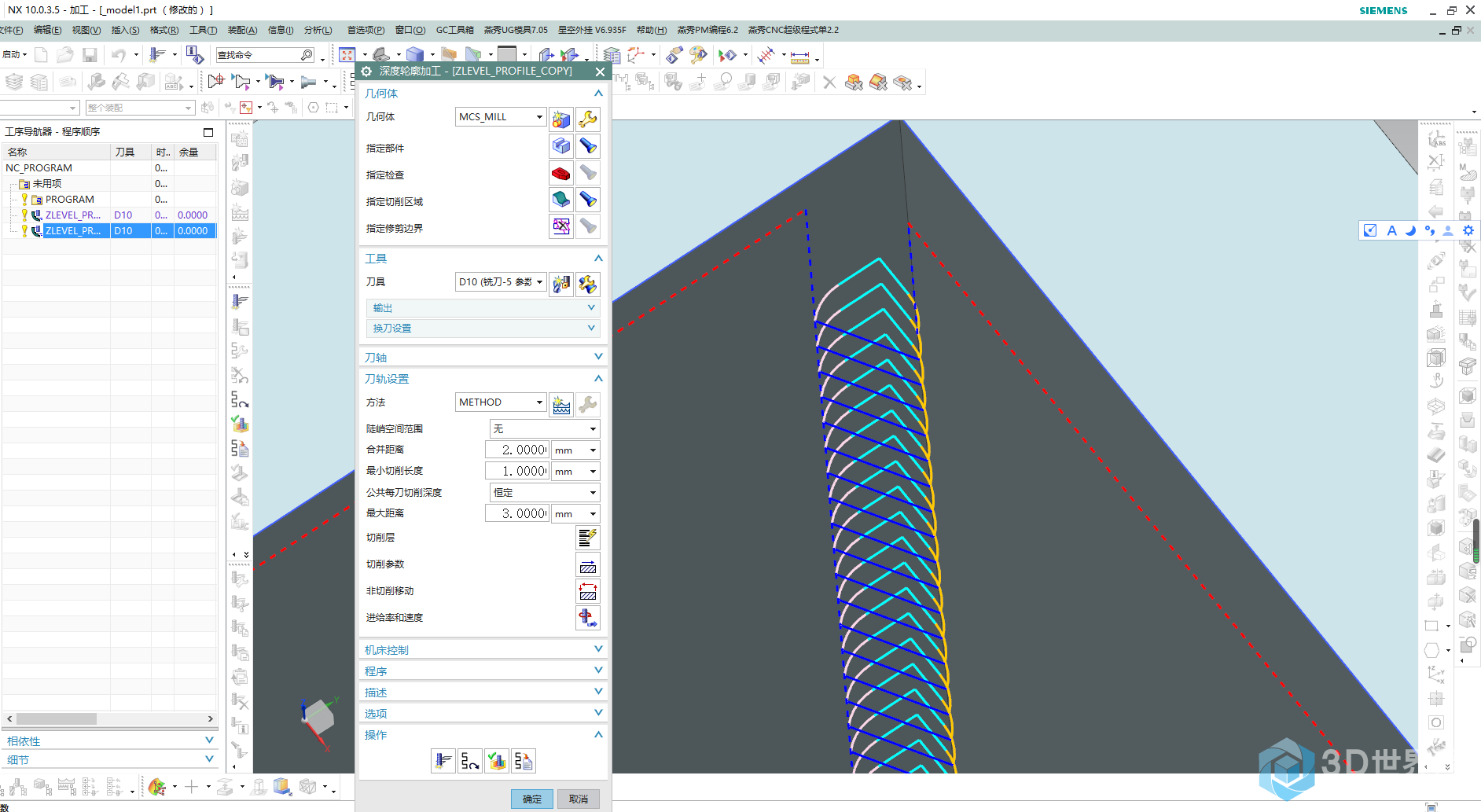Open the 装配(A) menu
The height and width of the screenshot is (812, 1481).
point(242,30)
